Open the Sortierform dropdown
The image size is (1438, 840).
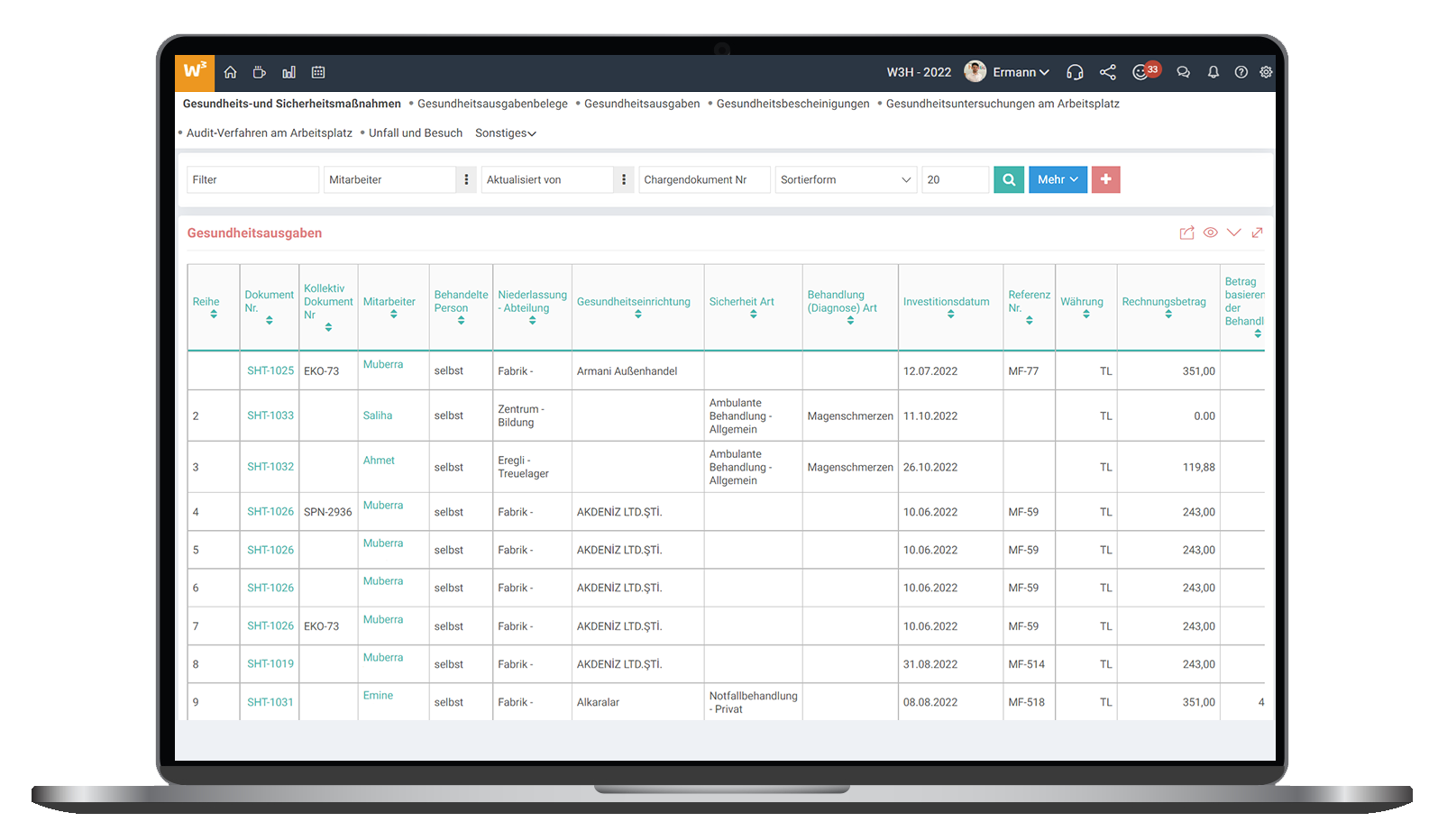[x=846, y=179]
